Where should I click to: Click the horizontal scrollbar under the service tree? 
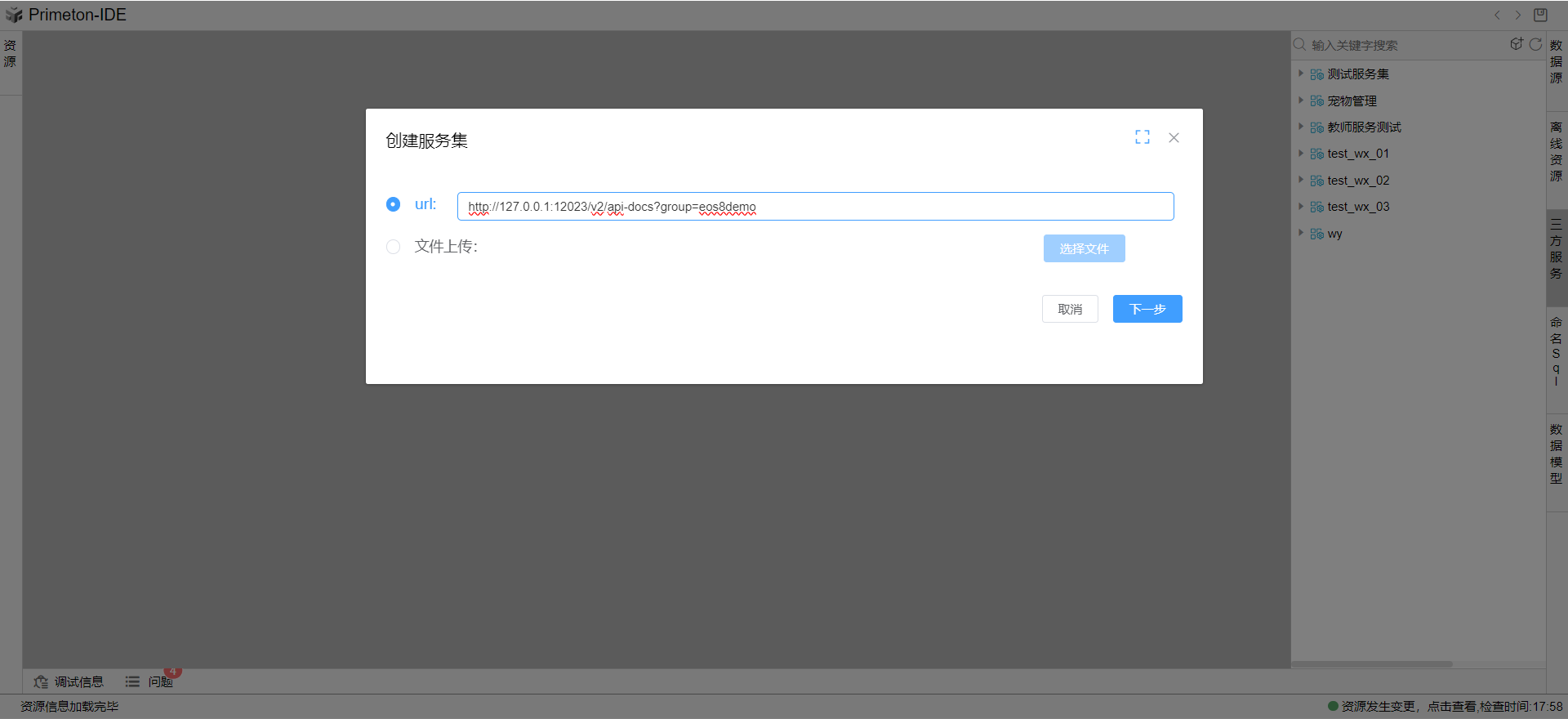(1372, 664)
